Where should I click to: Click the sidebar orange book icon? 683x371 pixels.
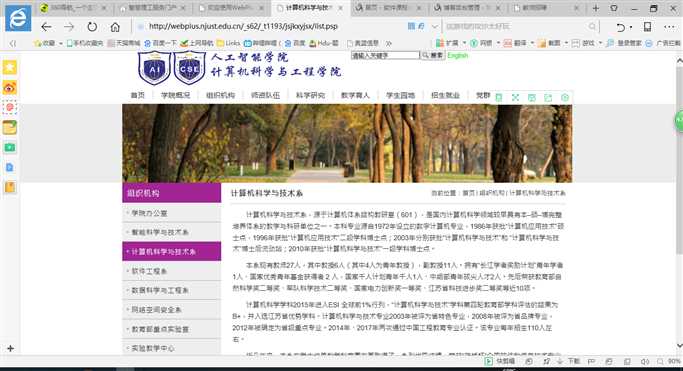tap(10, 187)
